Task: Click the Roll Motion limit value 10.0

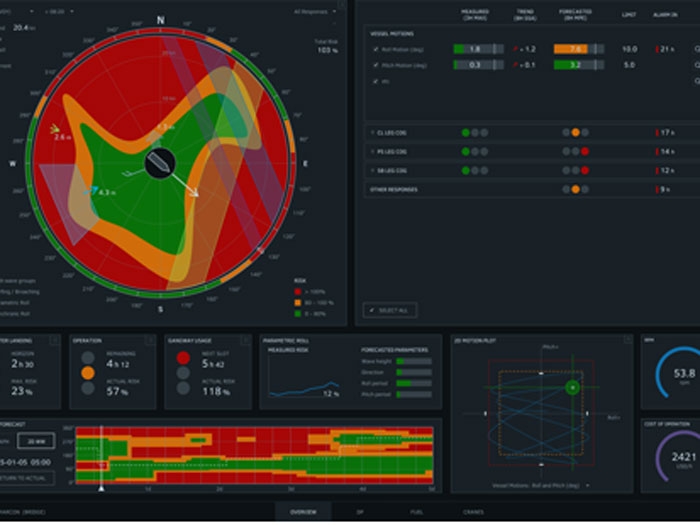Action: [x=629, y=49]
